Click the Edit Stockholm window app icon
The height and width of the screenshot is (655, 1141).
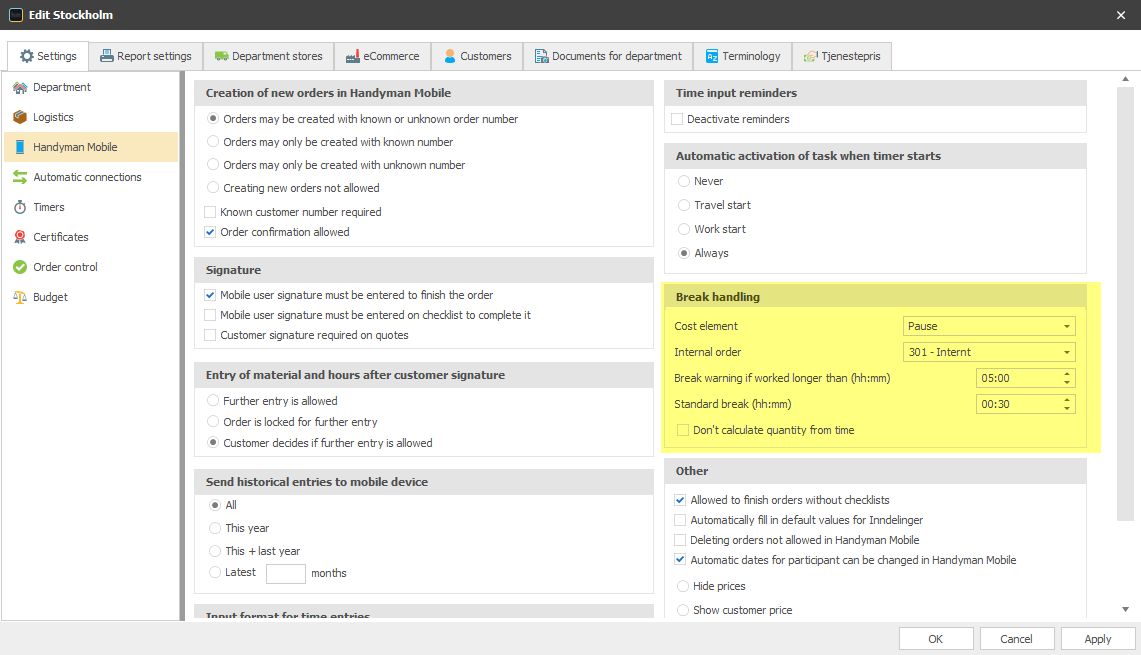tap(16, 15)
